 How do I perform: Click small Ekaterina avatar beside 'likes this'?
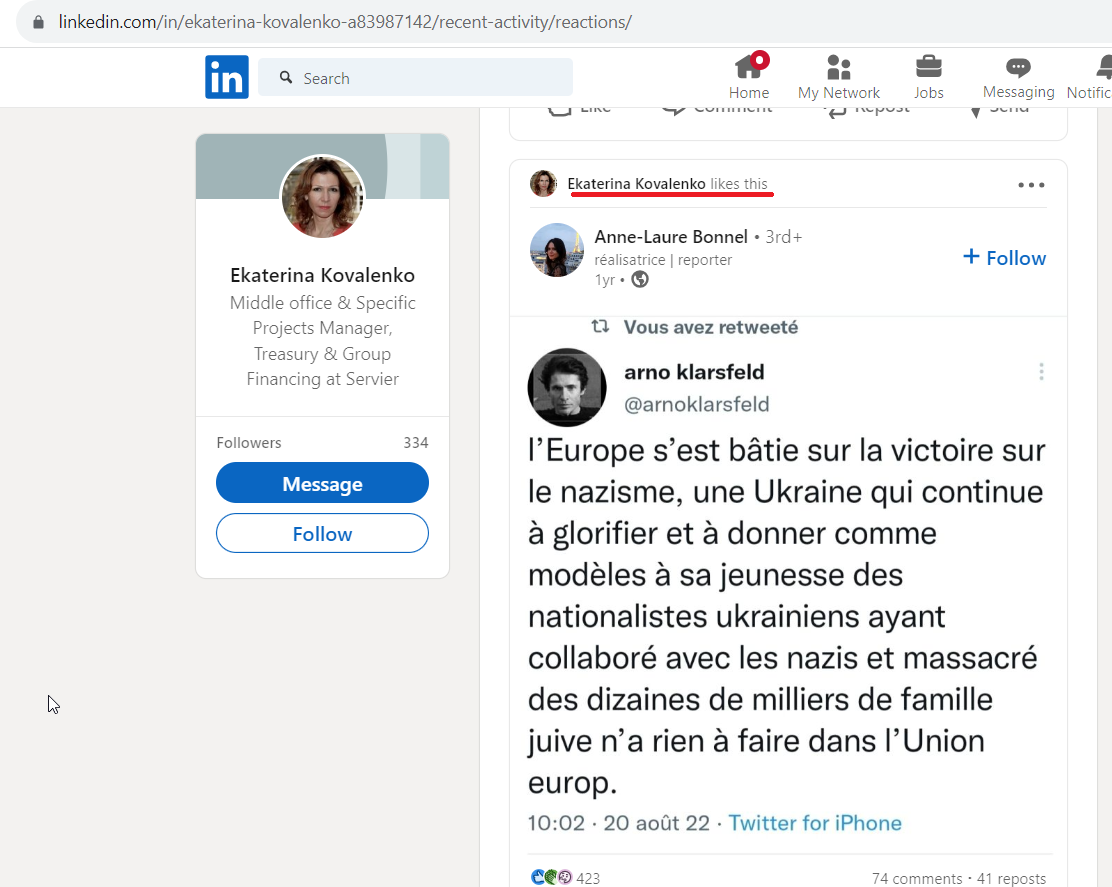tap(543, 184)
